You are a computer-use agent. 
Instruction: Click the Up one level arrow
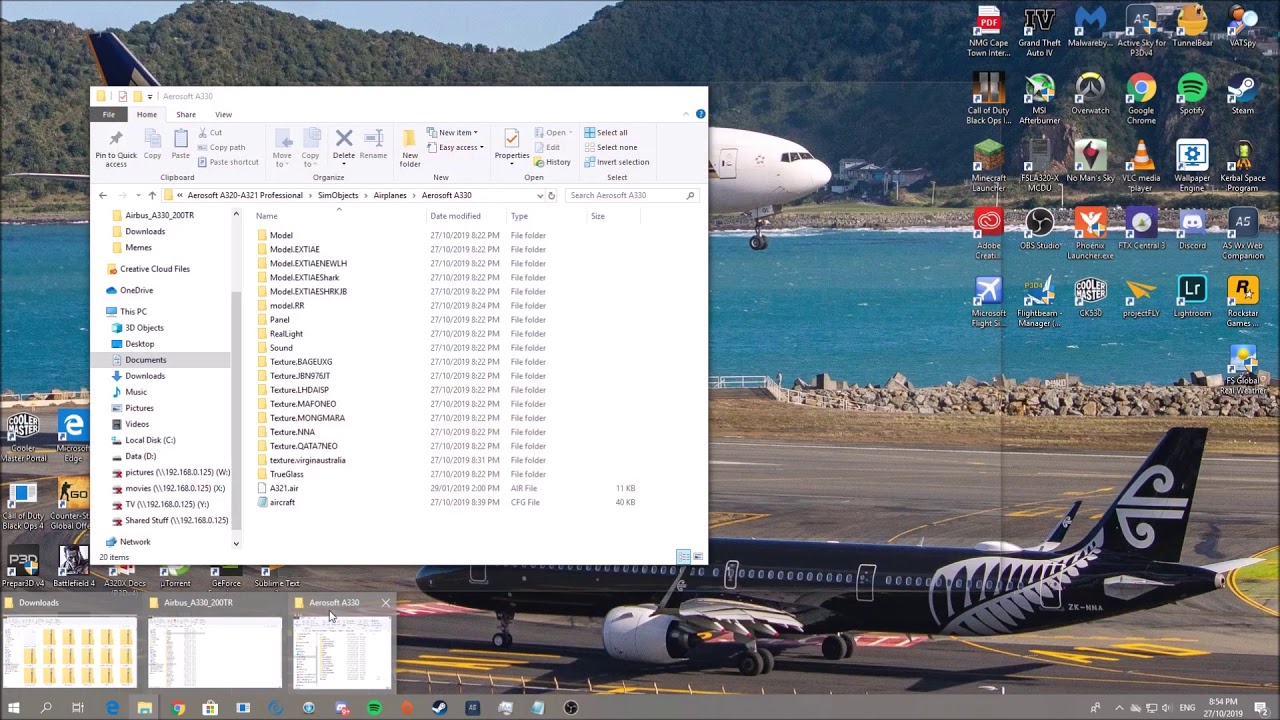(152, 195)
